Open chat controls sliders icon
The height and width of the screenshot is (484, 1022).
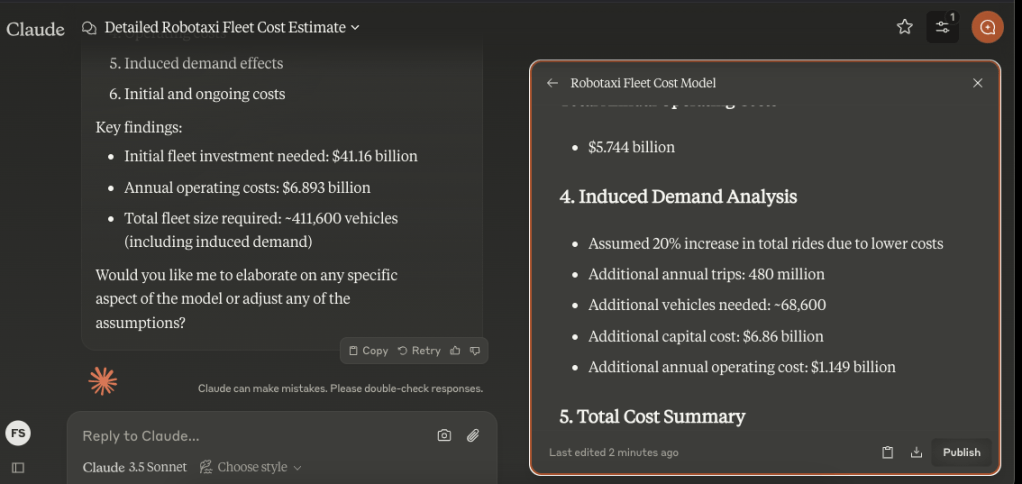pos(942,27)
